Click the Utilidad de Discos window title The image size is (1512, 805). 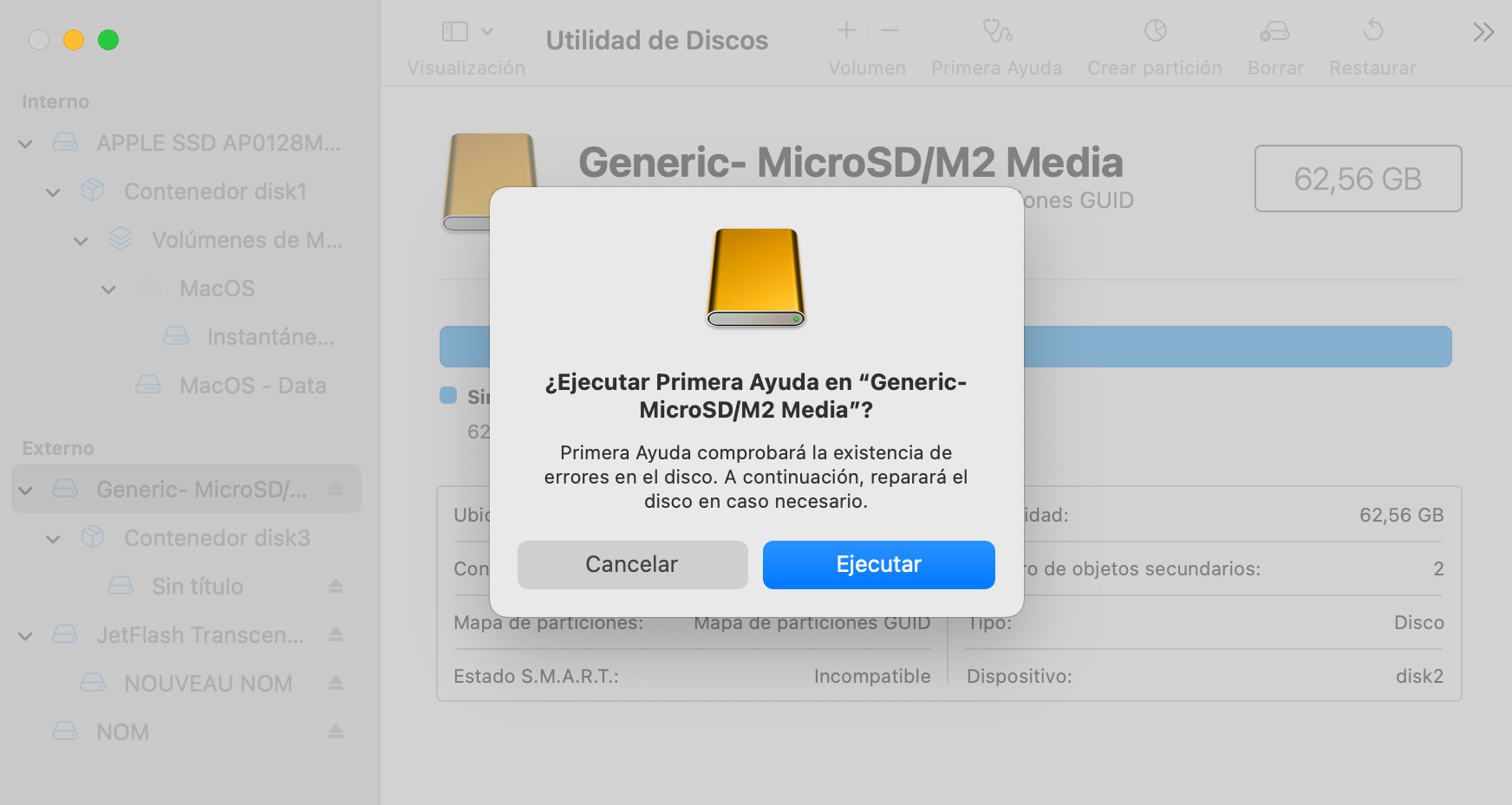[657, 40]
